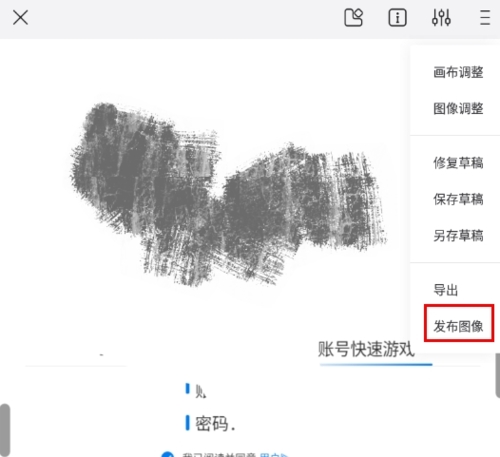Click the right vertical scrollbar handle
This screenshot has height=457, width=500.
pyautogui.click(x=497, y=376)
